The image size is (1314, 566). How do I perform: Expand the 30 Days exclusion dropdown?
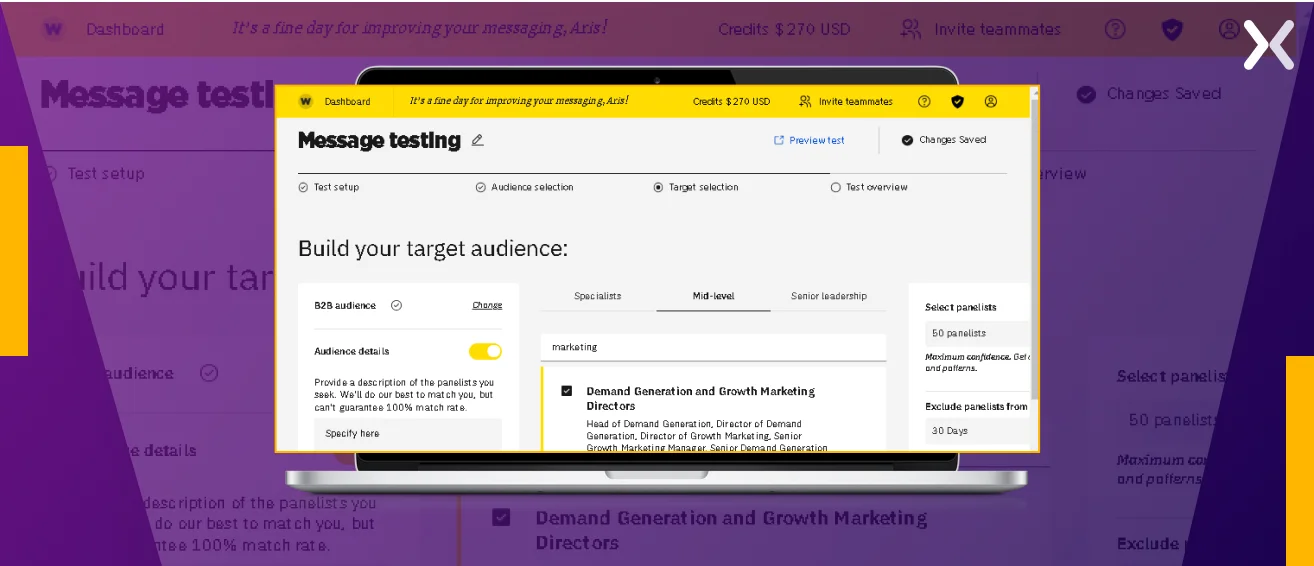coord(977,431)
